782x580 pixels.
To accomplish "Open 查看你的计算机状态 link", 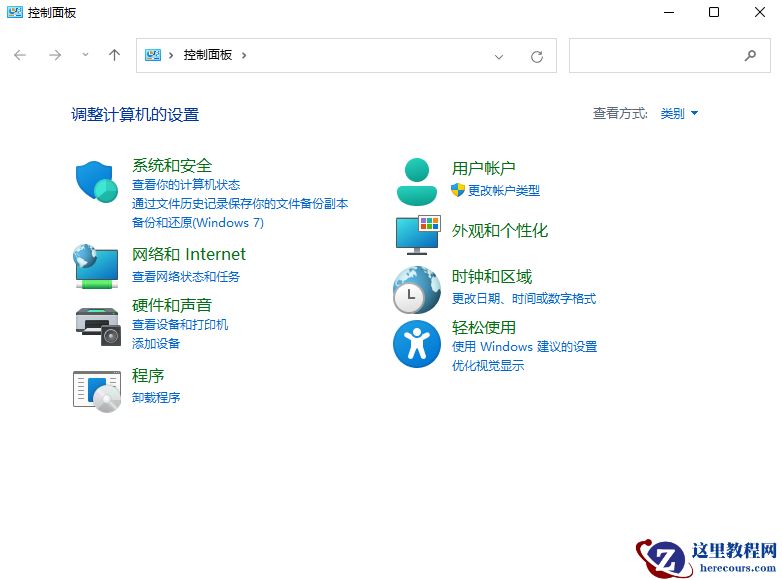I will tap(186, 185).
